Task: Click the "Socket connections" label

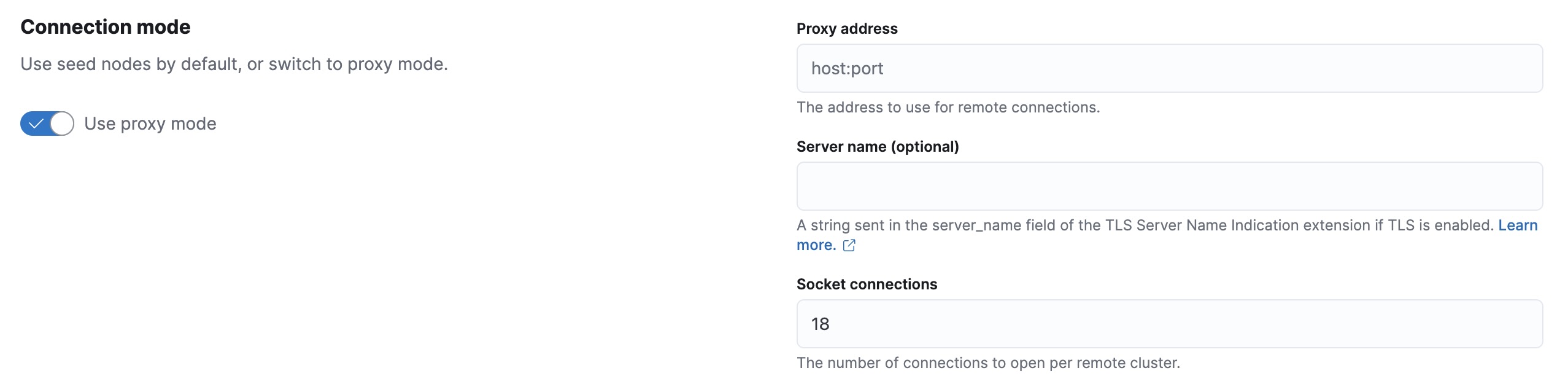Action: 867,284
